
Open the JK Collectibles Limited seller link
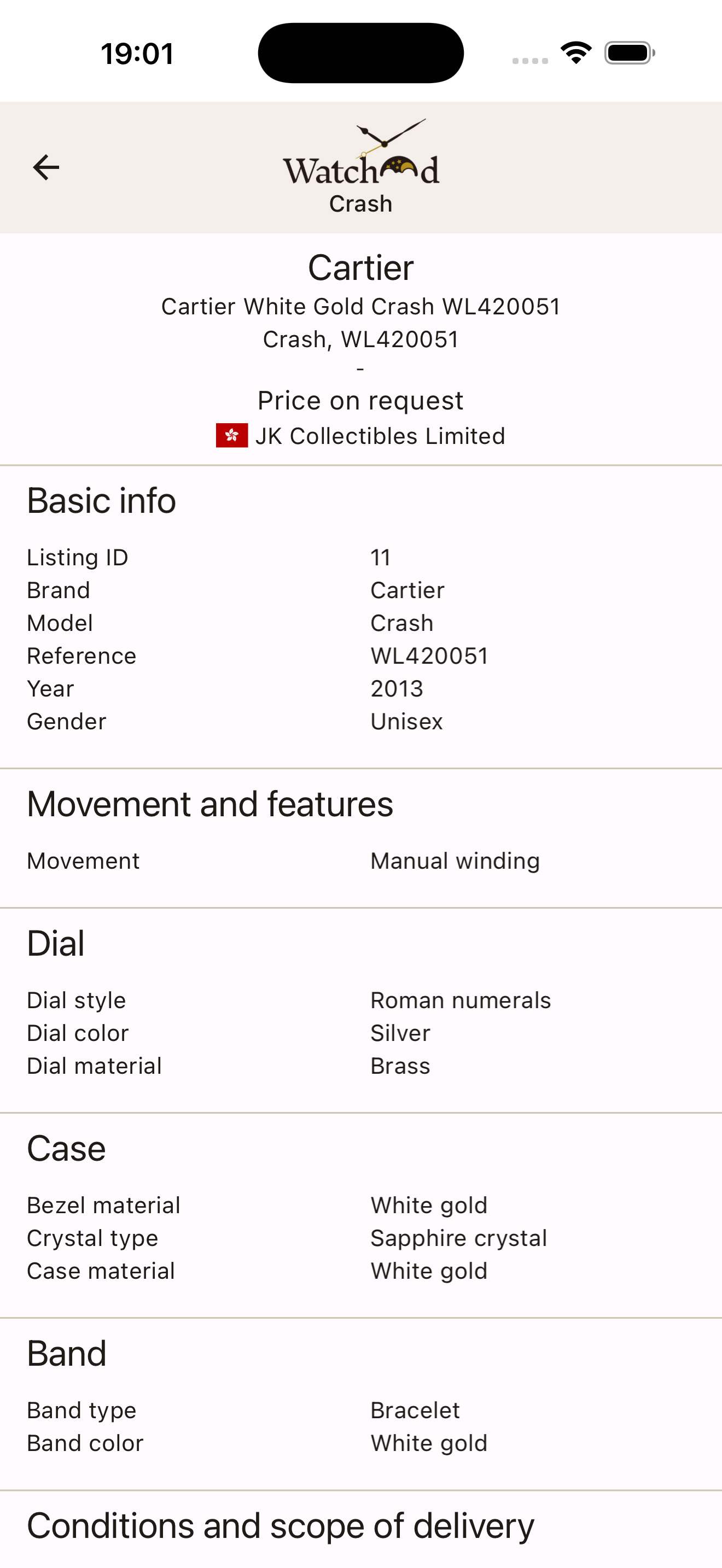click(380, 436)
